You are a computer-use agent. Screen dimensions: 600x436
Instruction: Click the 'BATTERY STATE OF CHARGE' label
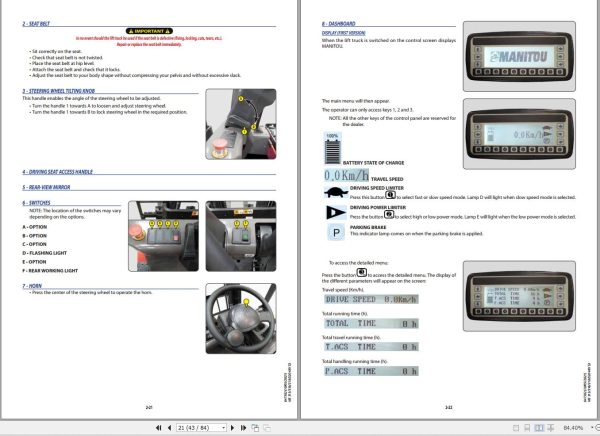373,163
